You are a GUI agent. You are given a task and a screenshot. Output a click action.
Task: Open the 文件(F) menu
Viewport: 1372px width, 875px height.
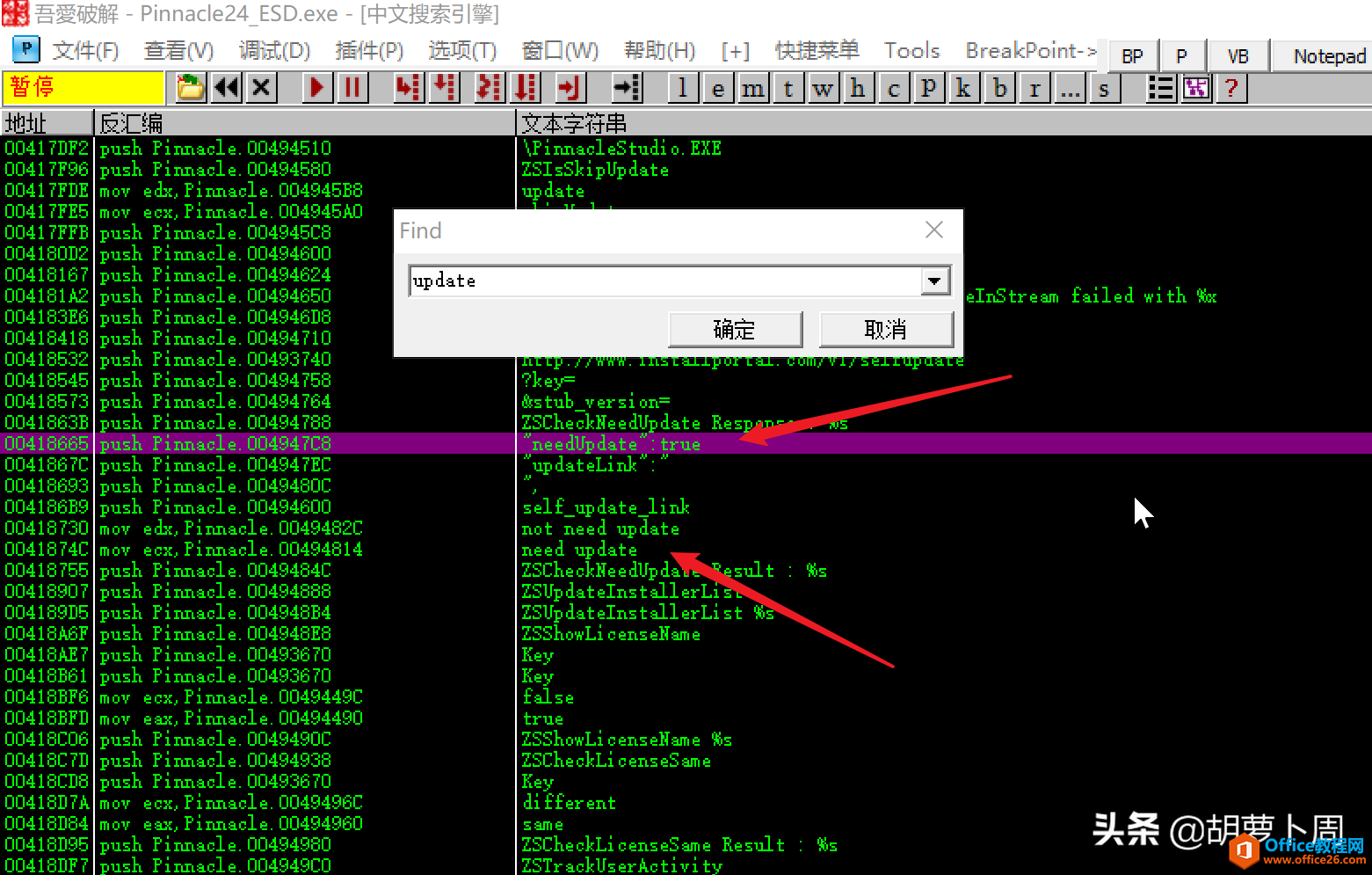click(86, 51)
